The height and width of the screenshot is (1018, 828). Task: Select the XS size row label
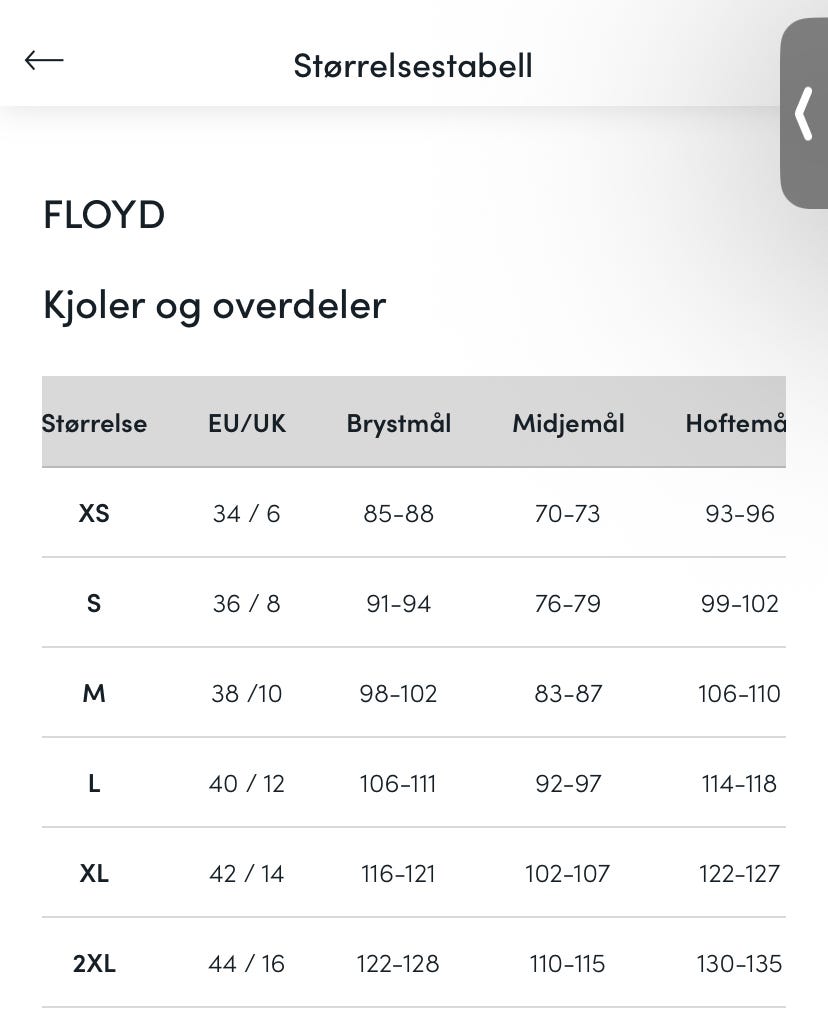tap(94, 514)
